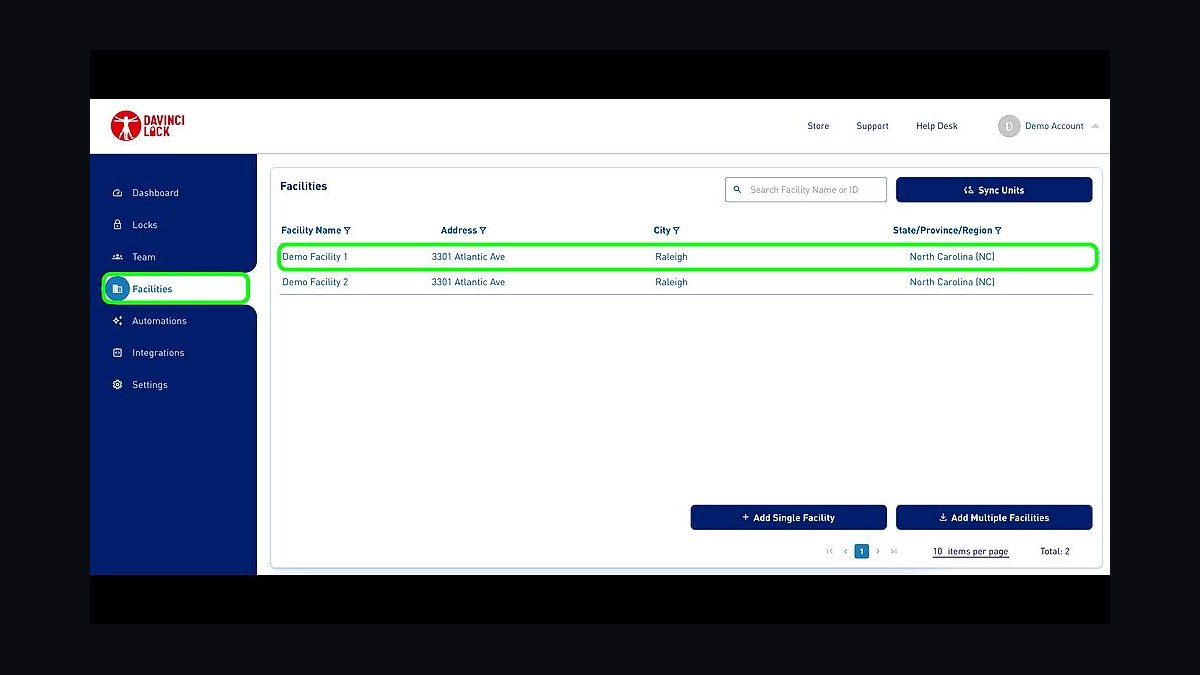Go to last page of results
The image size is (1200, 675).
(x=894, y=551)
